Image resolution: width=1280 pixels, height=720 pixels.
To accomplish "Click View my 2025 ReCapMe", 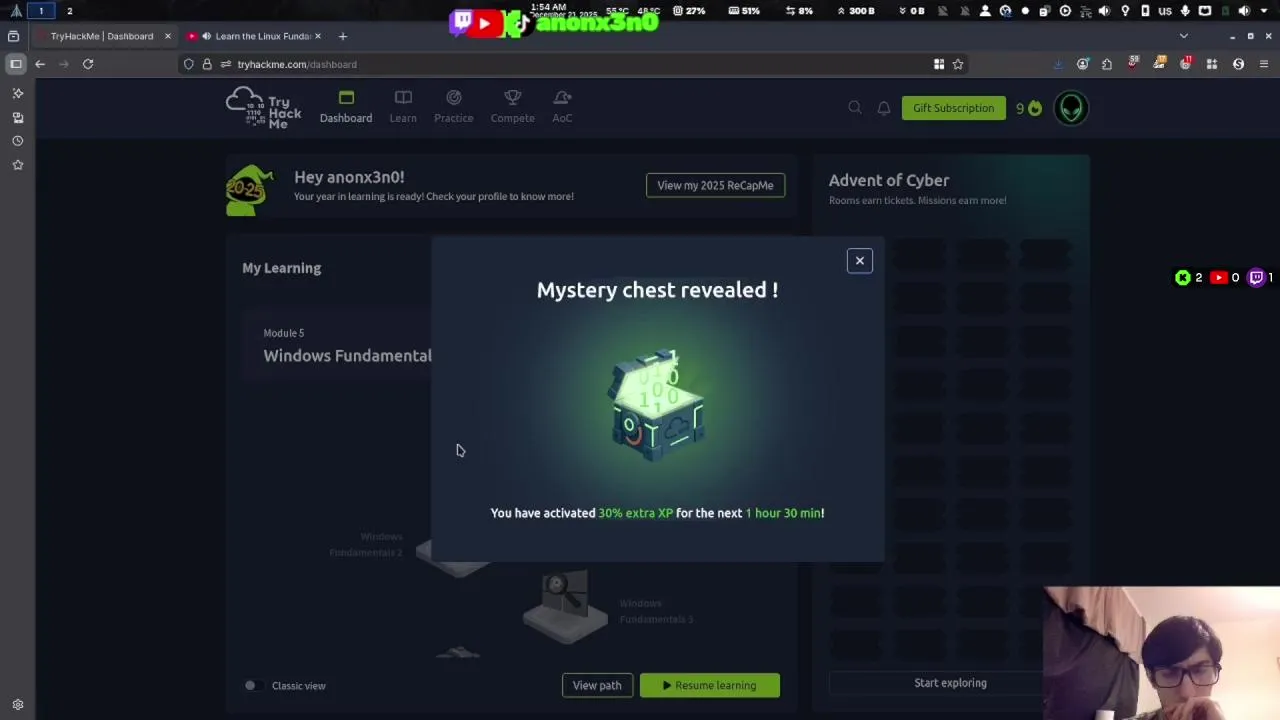I will (715, 185).
